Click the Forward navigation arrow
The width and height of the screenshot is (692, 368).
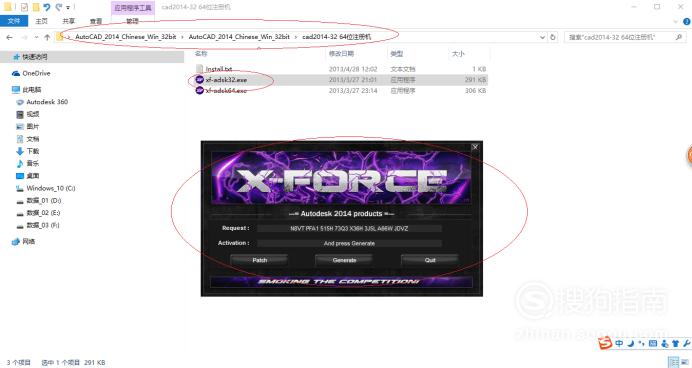(25, 38)
